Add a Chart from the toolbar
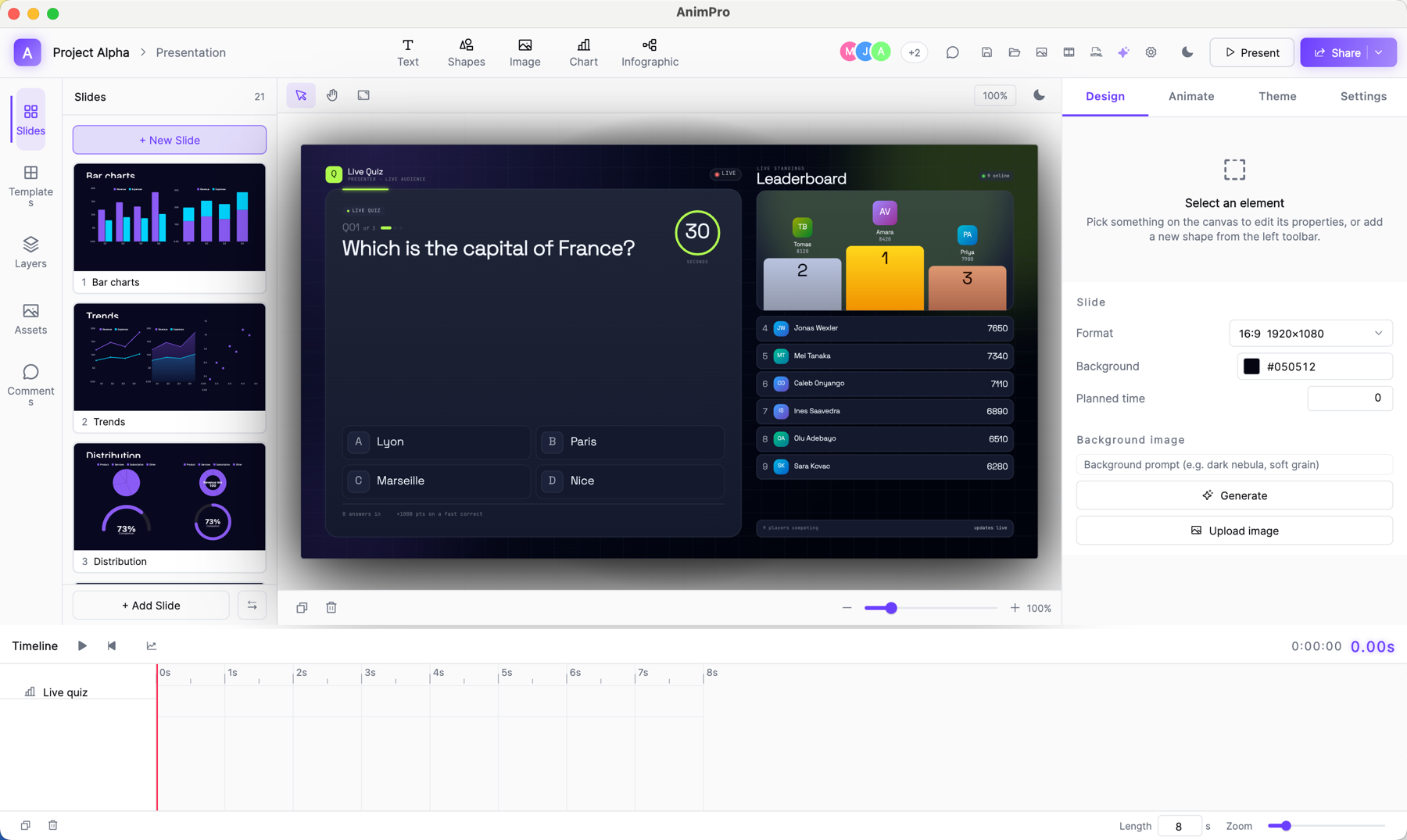Screen dimensions: 1407x840 click(583, 52)
